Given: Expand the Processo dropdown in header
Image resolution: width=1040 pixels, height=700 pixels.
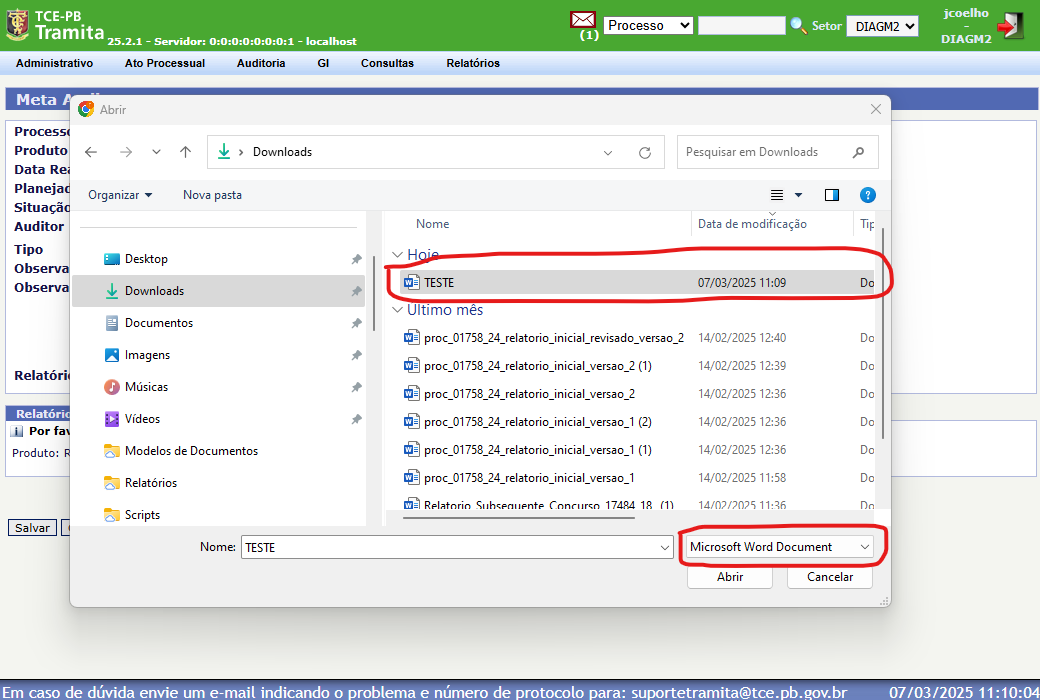Looking at the screenshot, I should coord(649,26).
